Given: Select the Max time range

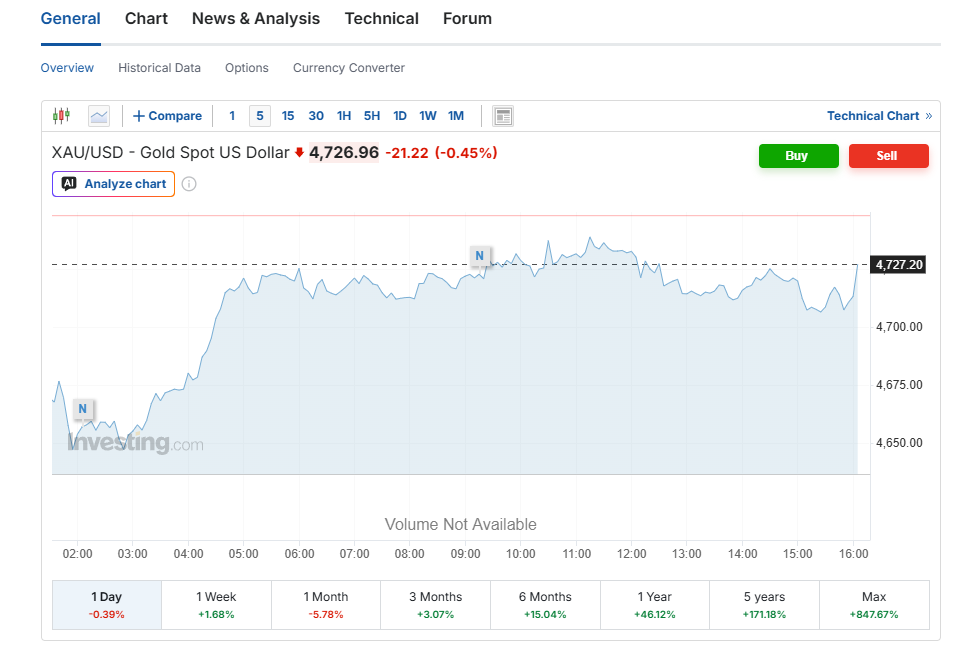Looking at the screenshot, I should pos(874,605).
